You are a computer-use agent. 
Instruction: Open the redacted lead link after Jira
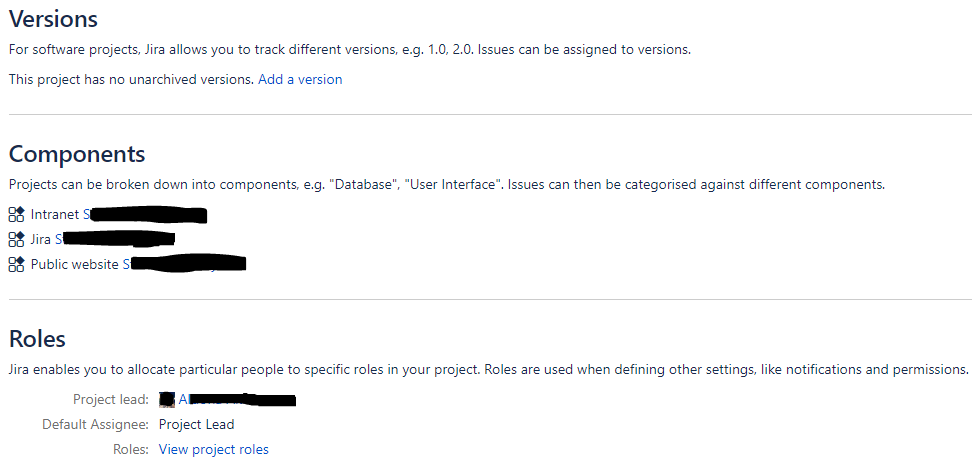(115, 239)
